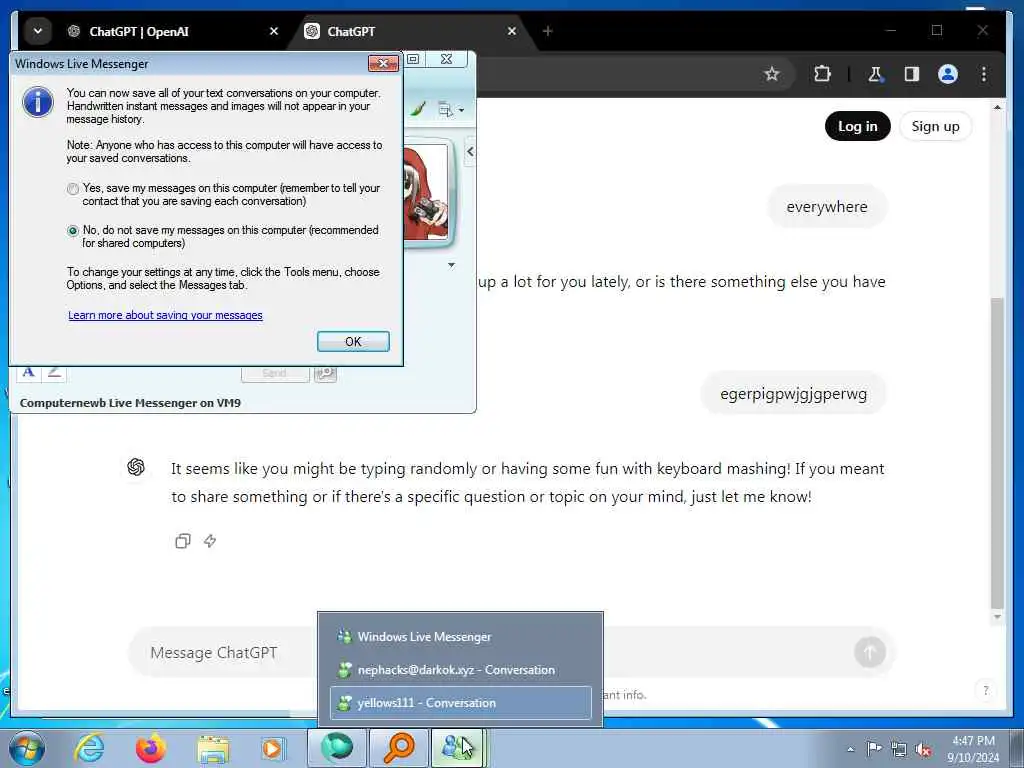Switch to the "ChatGPT" browser tab
The image size is (1024, 768).
pos(405,31)
